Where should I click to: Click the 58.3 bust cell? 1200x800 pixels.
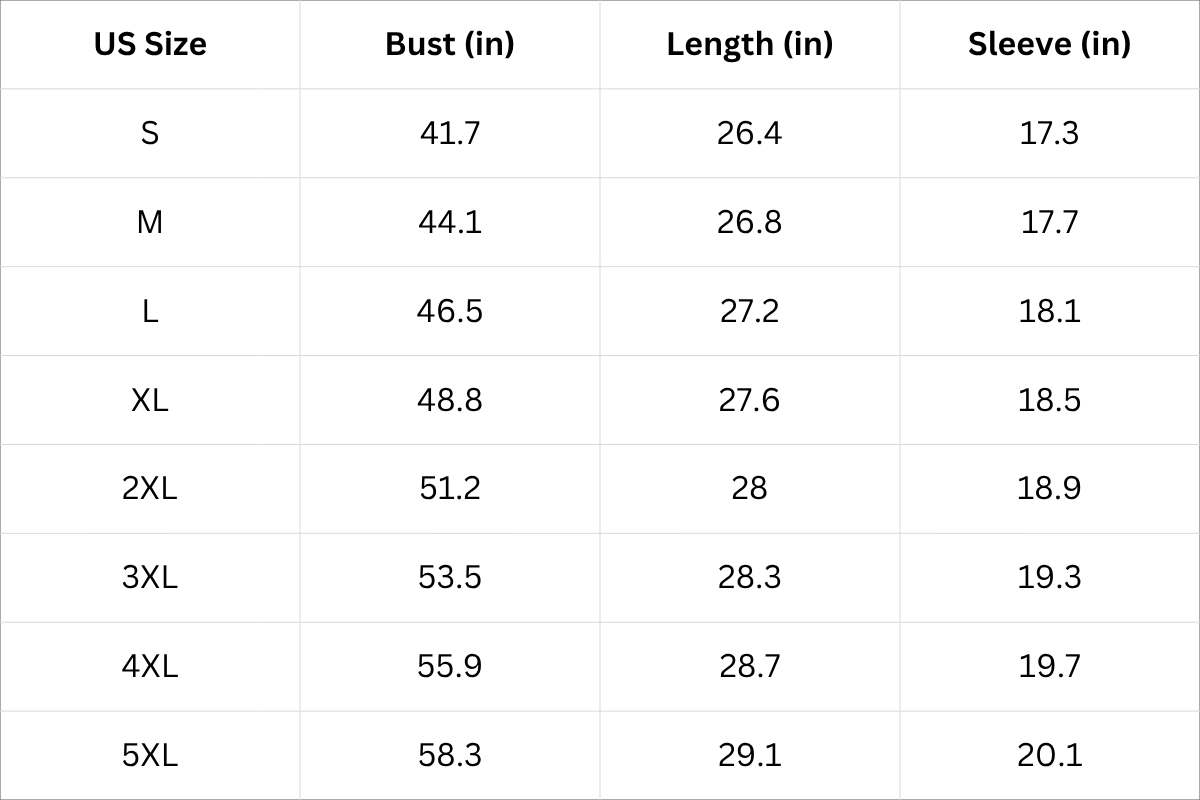[x=449, y=755]
